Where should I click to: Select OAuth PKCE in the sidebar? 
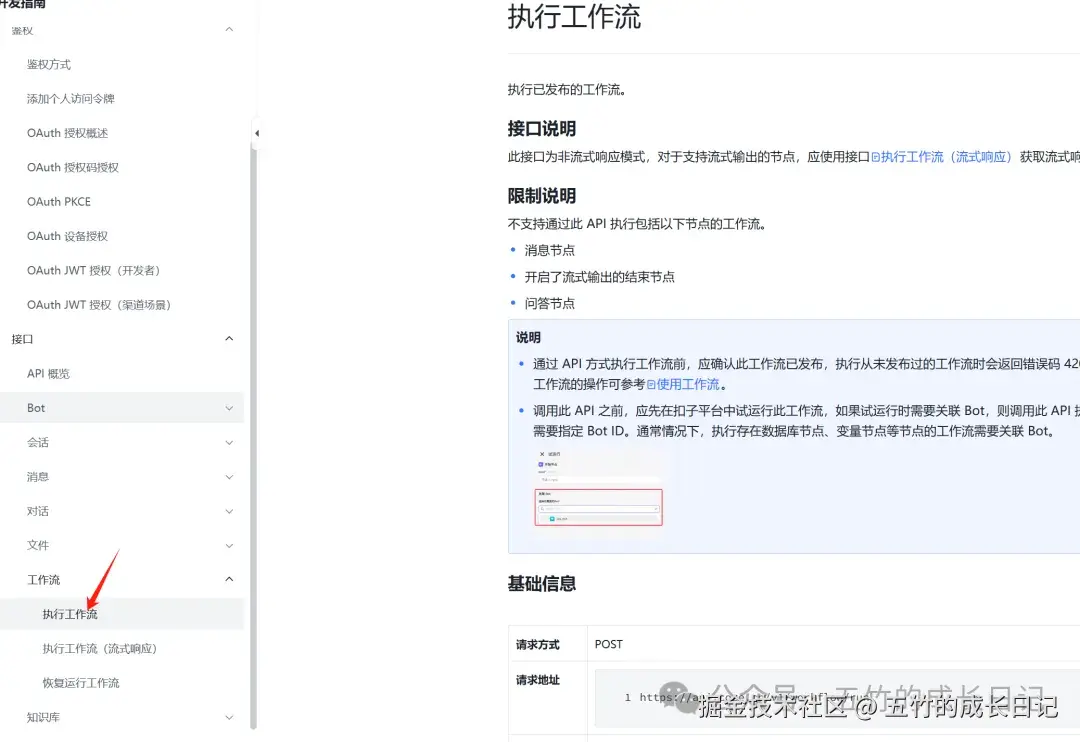click(x=58, y=201)
